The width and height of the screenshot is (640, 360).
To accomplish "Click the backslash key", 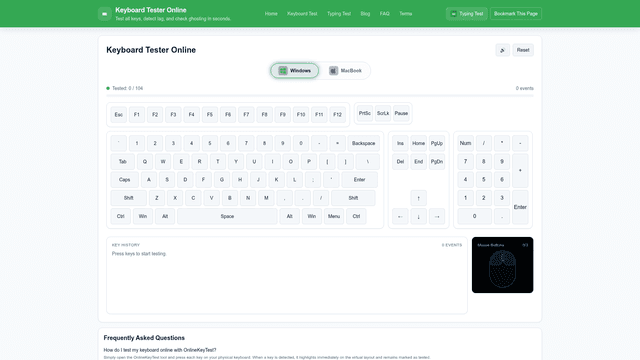I will click(367, 162).
